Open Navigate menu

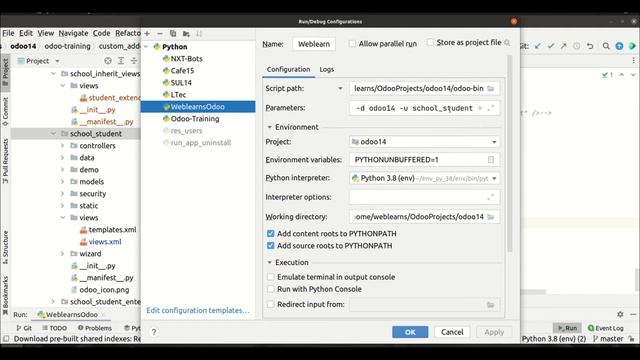[x=73, y=33]
